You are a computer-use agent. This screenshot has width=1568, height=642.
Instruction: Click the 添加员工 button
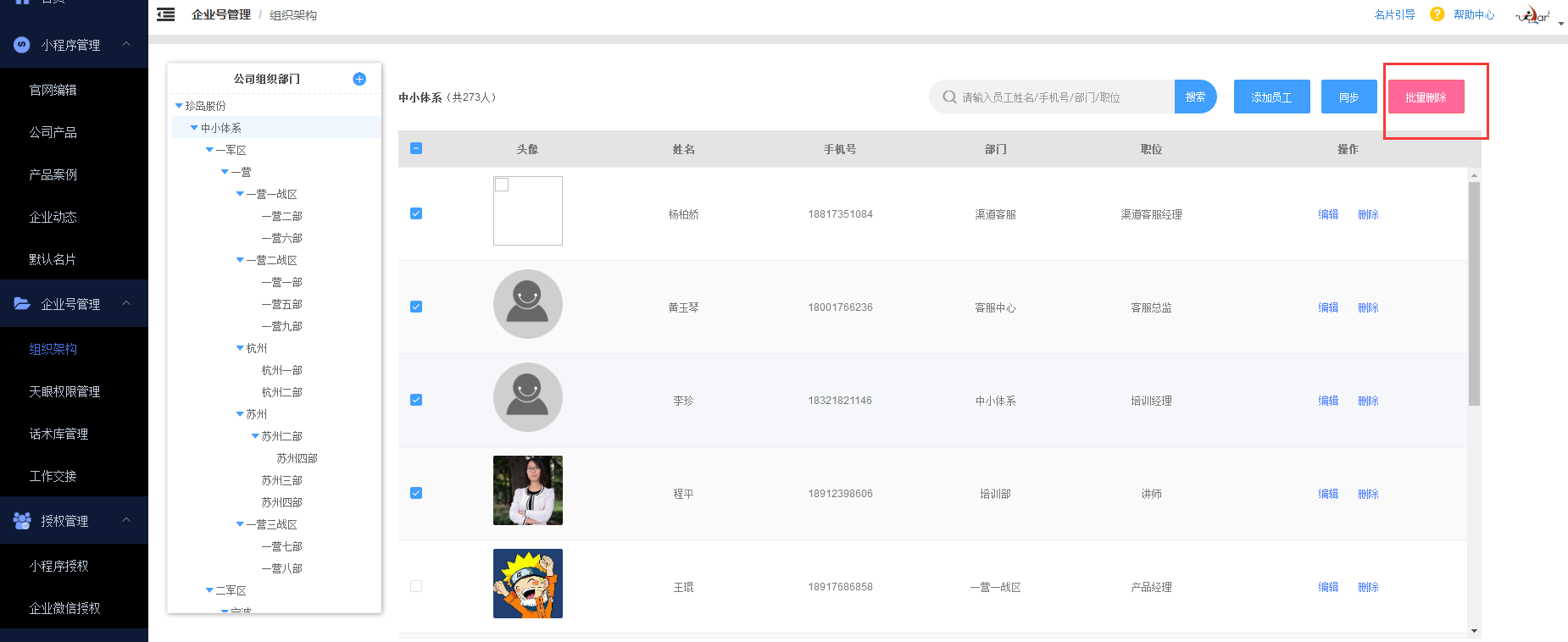[1271, 97]
